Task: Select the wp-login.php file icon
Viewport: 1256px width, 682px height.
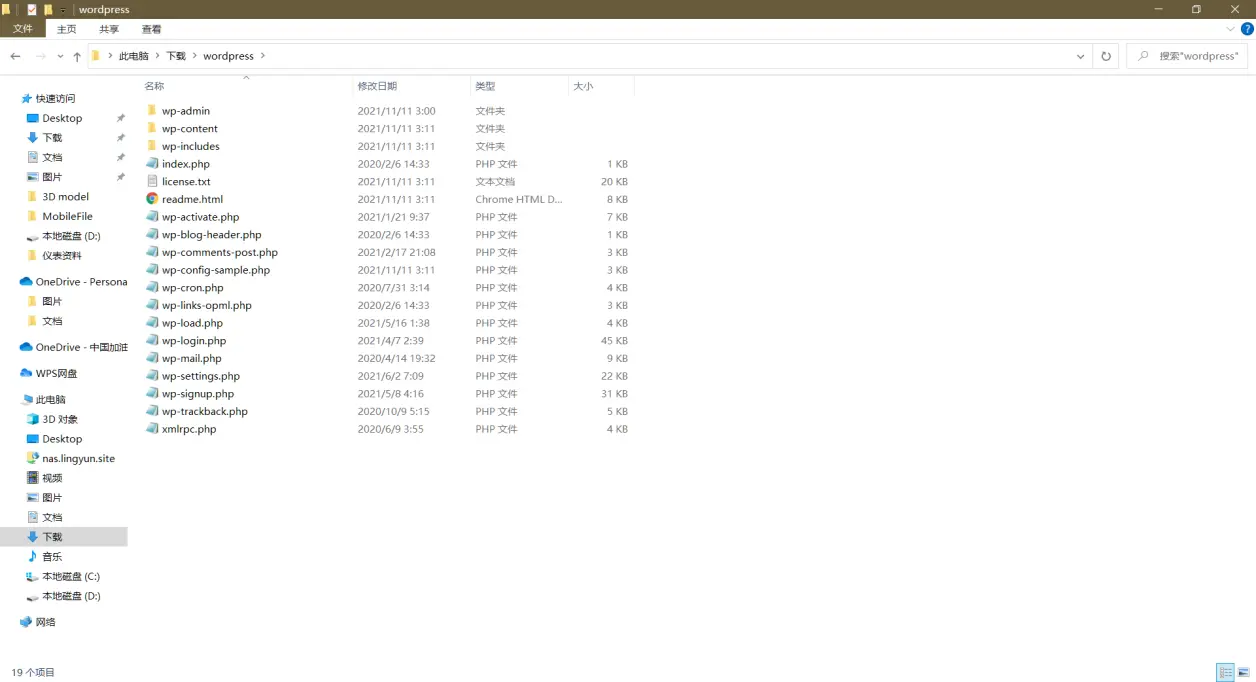Action: (152, 341)
